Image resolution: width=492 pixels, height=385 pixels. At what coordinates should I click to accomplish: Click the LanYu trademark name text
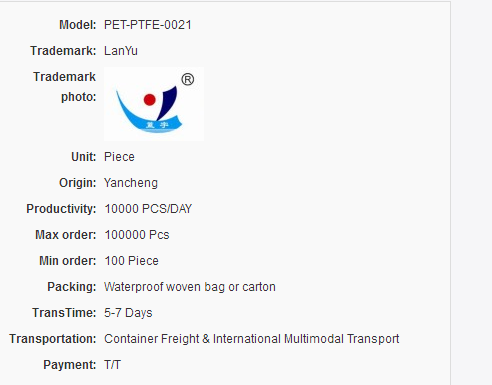121,51
